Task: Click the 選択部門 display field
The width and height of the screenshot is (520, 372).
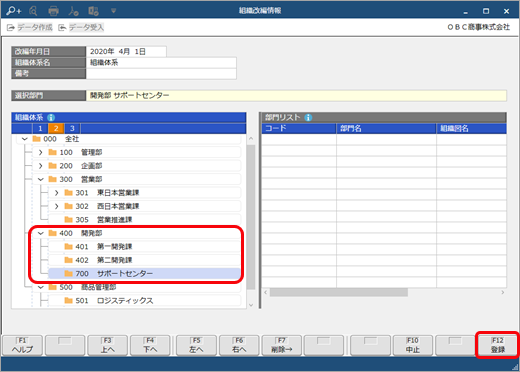Action: [x=296, y=96]
